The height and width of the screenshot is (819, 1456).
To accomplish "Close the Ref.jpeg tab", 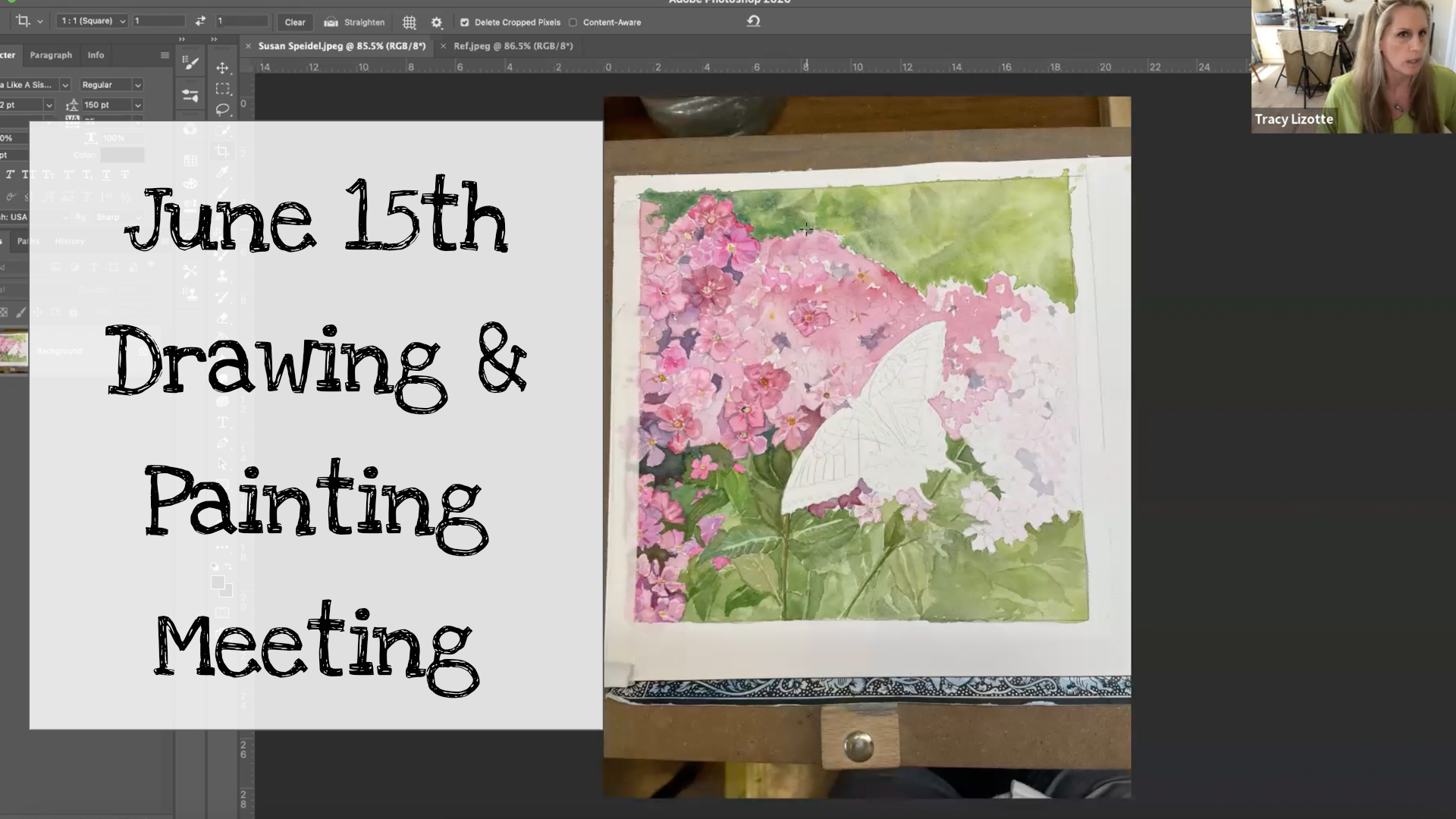I will pos(444,46).
